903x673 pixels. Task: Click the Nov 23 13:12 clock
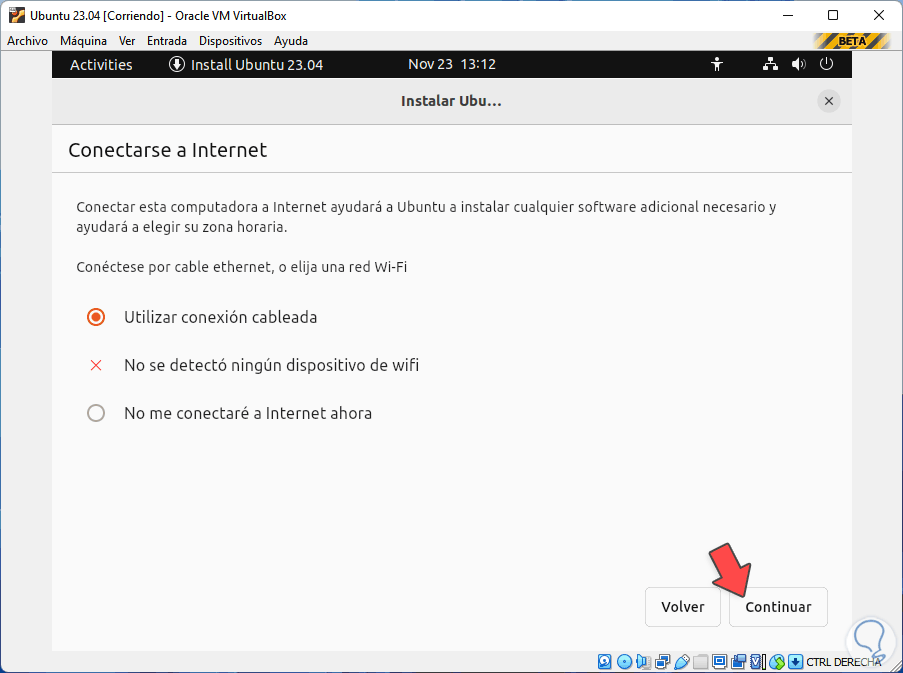452,64
